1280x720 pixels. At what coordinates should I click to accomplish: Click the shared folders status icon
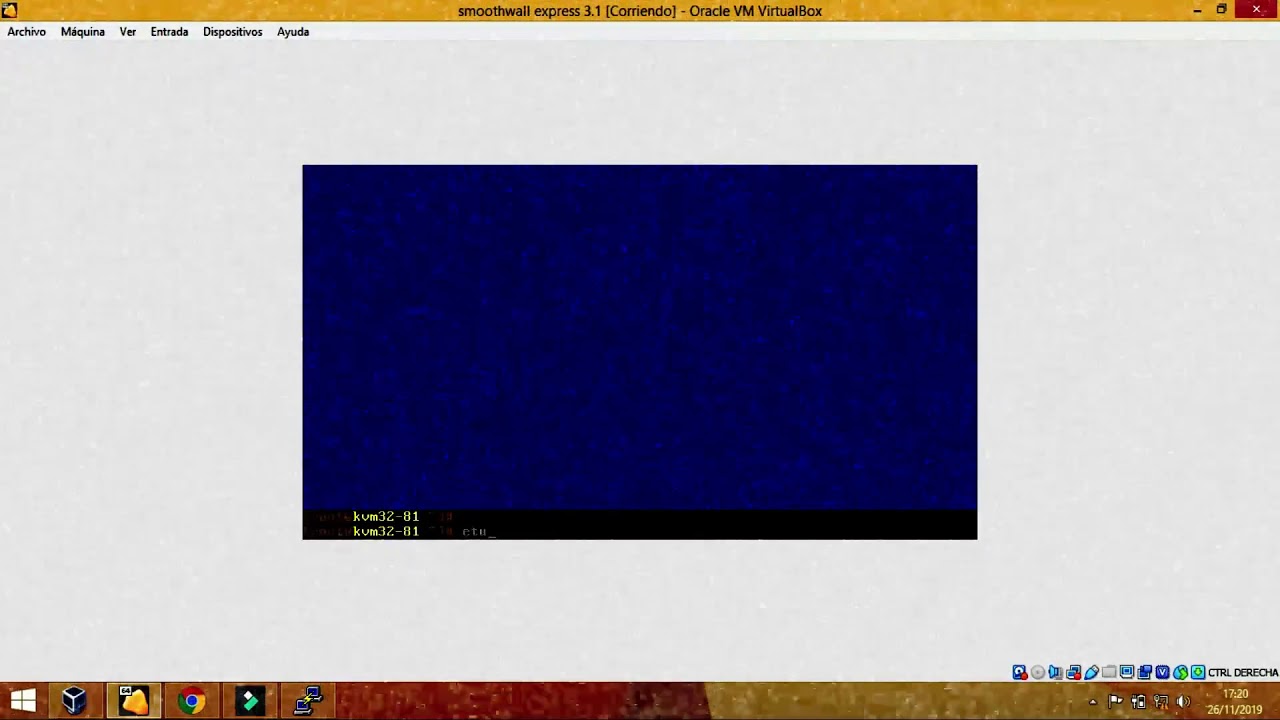[1109, 672]
